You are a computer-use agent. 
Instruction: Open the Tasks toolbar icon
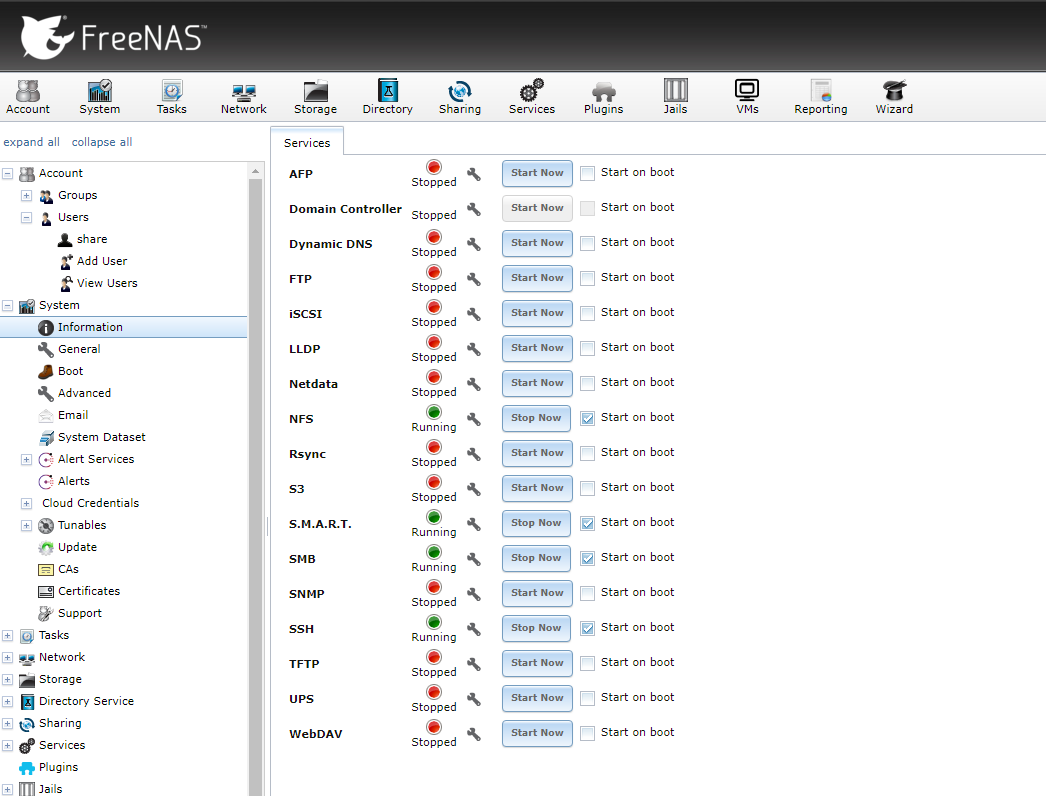[x=171, y=97]
